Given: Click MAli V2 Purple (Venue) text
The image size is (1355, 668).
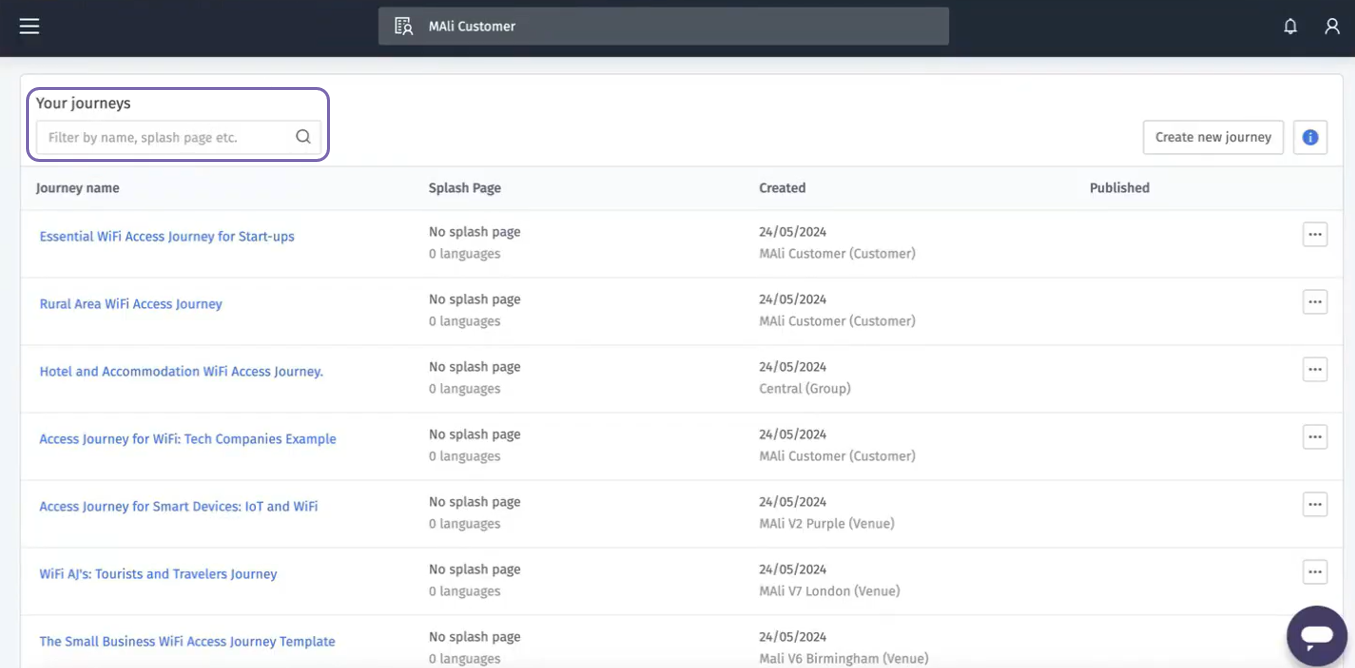Looking at the screenshot, I should tap(827, 524).
